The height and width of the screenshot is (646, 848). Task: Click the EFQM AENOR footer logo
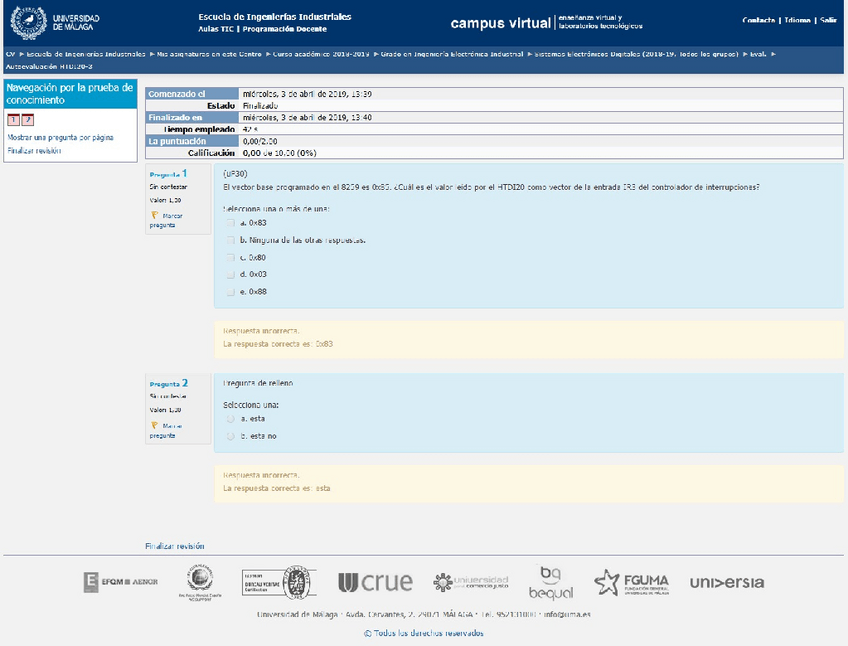(121, 582)
